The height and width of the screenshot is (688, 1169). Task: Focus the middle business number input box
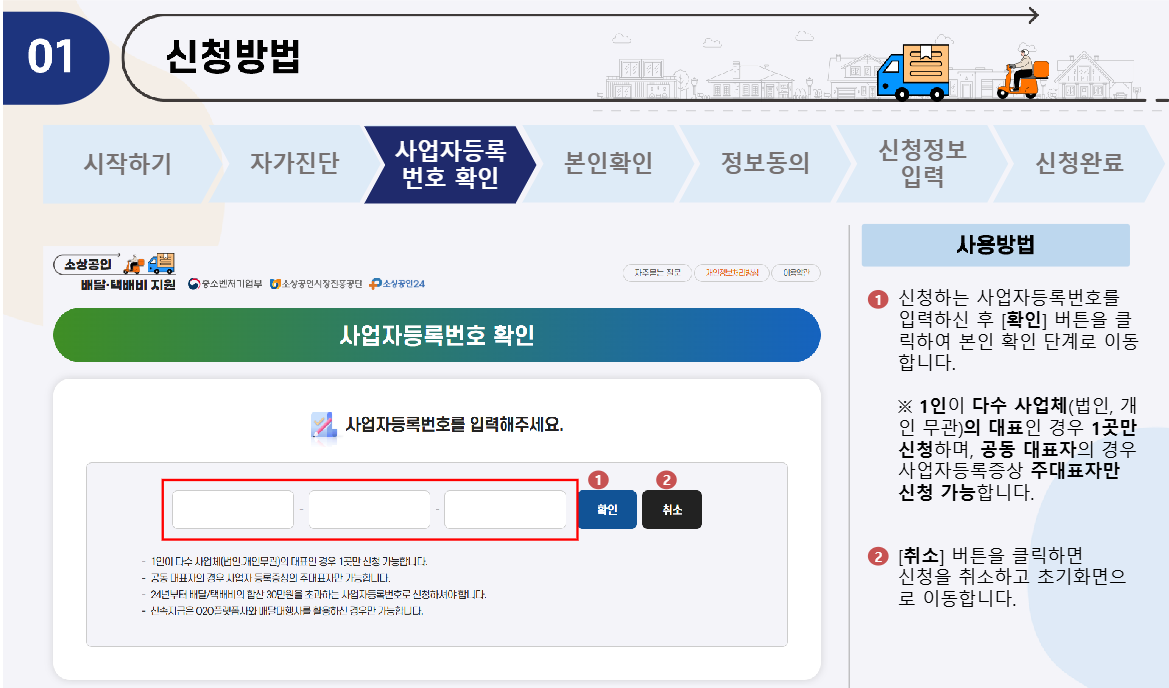click(x=369, y=509)
